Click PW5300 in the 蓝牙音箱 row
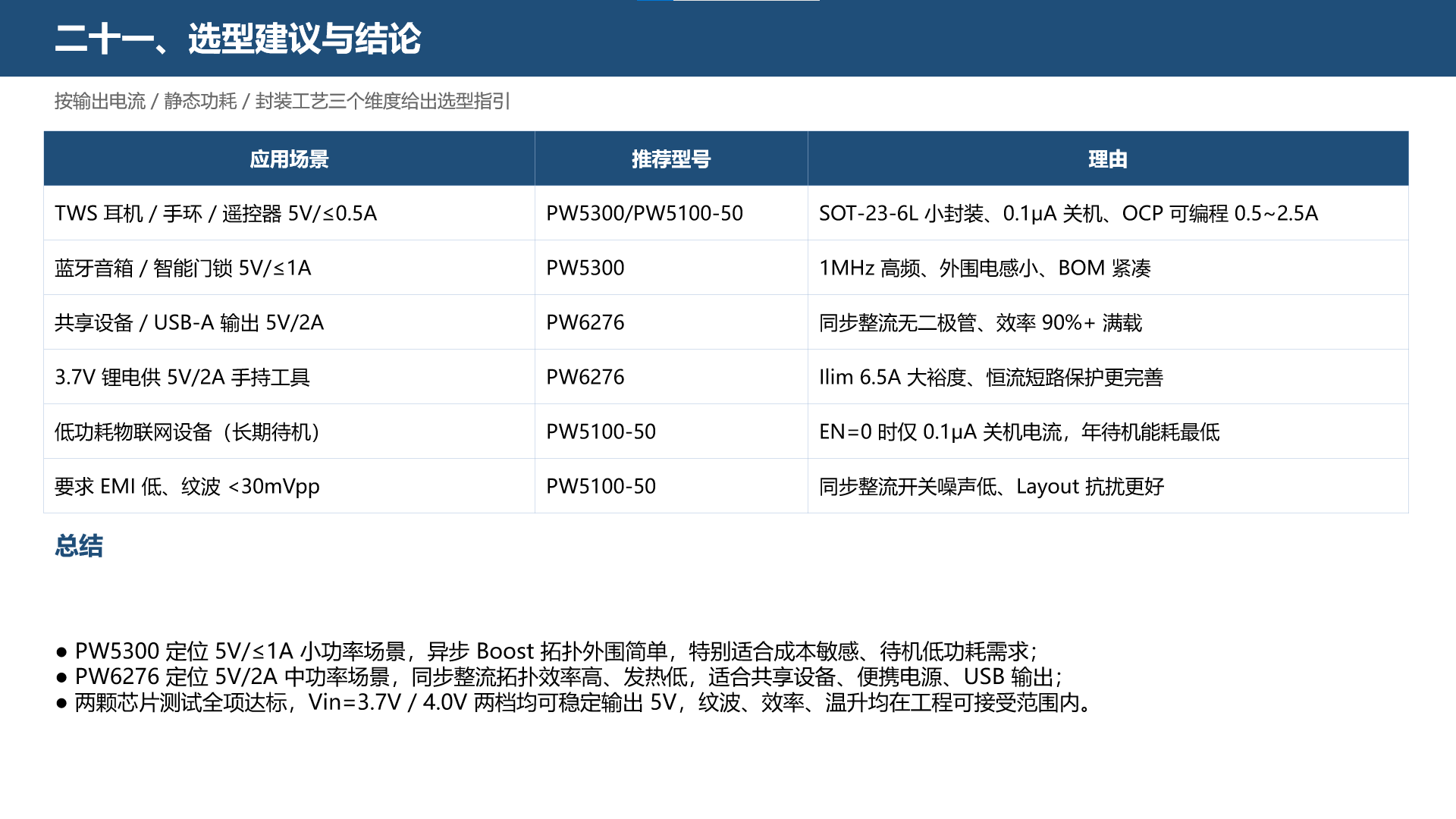The height and width of the screenshot is (819, 1456). click(671, 268)
